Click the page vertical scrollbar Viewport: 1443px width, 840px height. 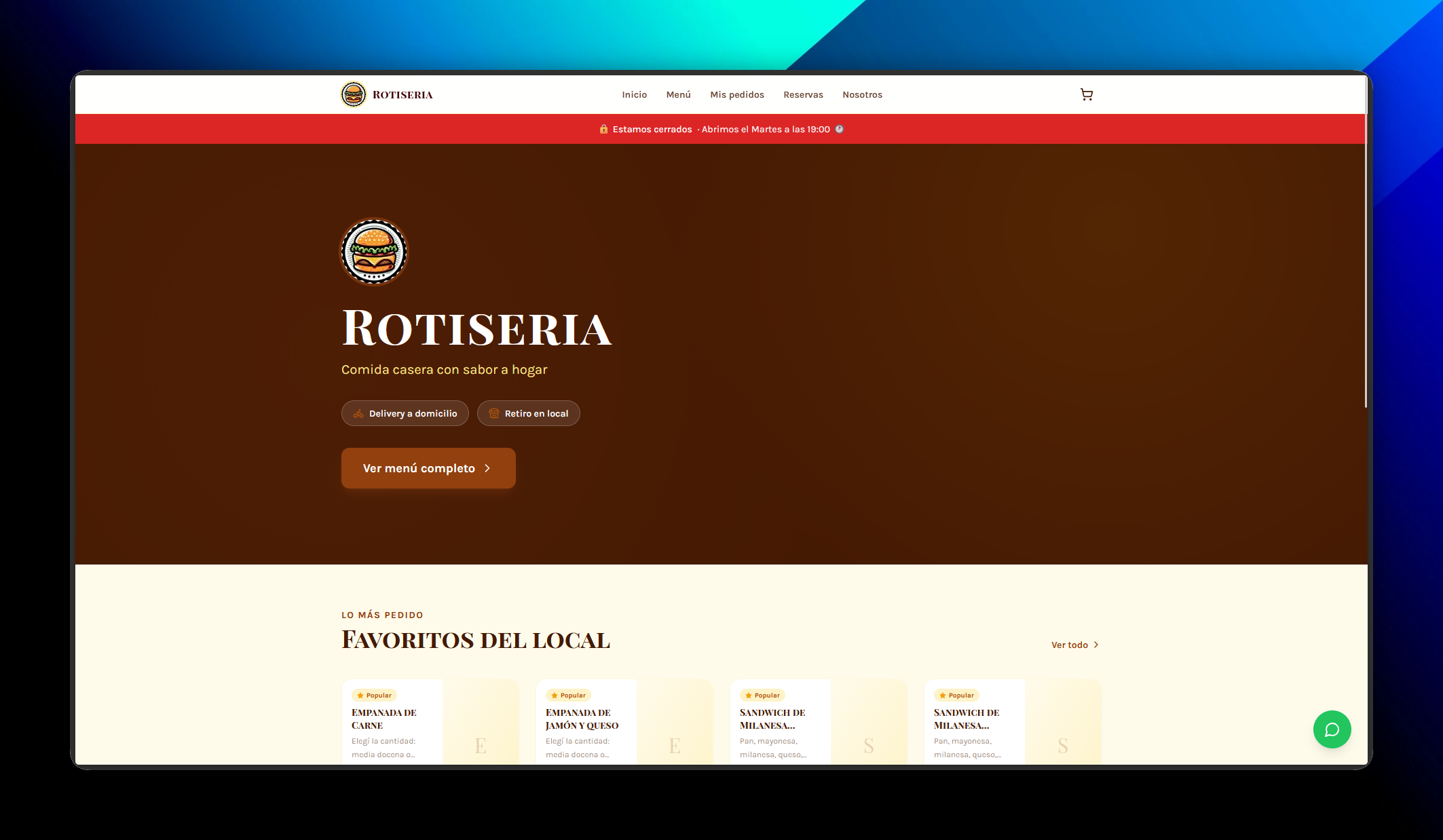click(x=1366, y=242)
